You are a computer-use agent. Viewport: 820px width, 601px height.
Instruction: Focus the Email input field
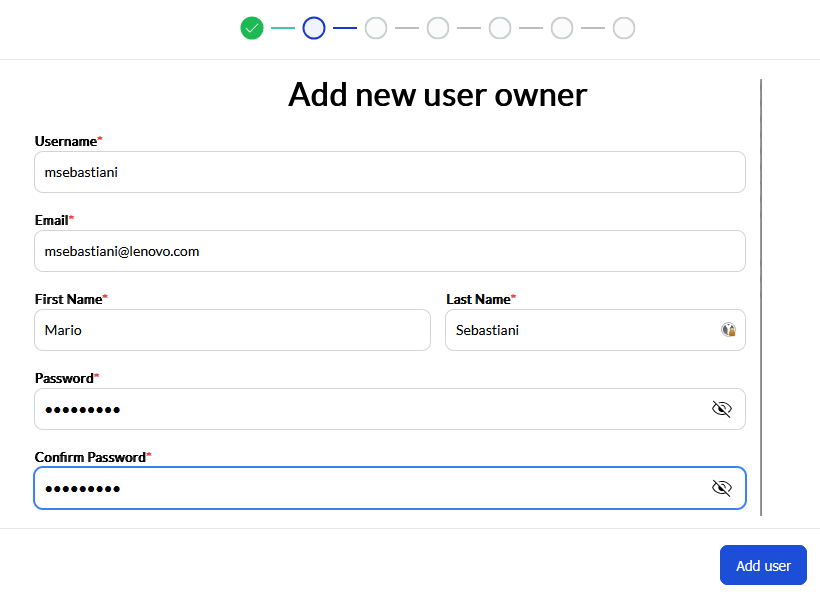389,251
